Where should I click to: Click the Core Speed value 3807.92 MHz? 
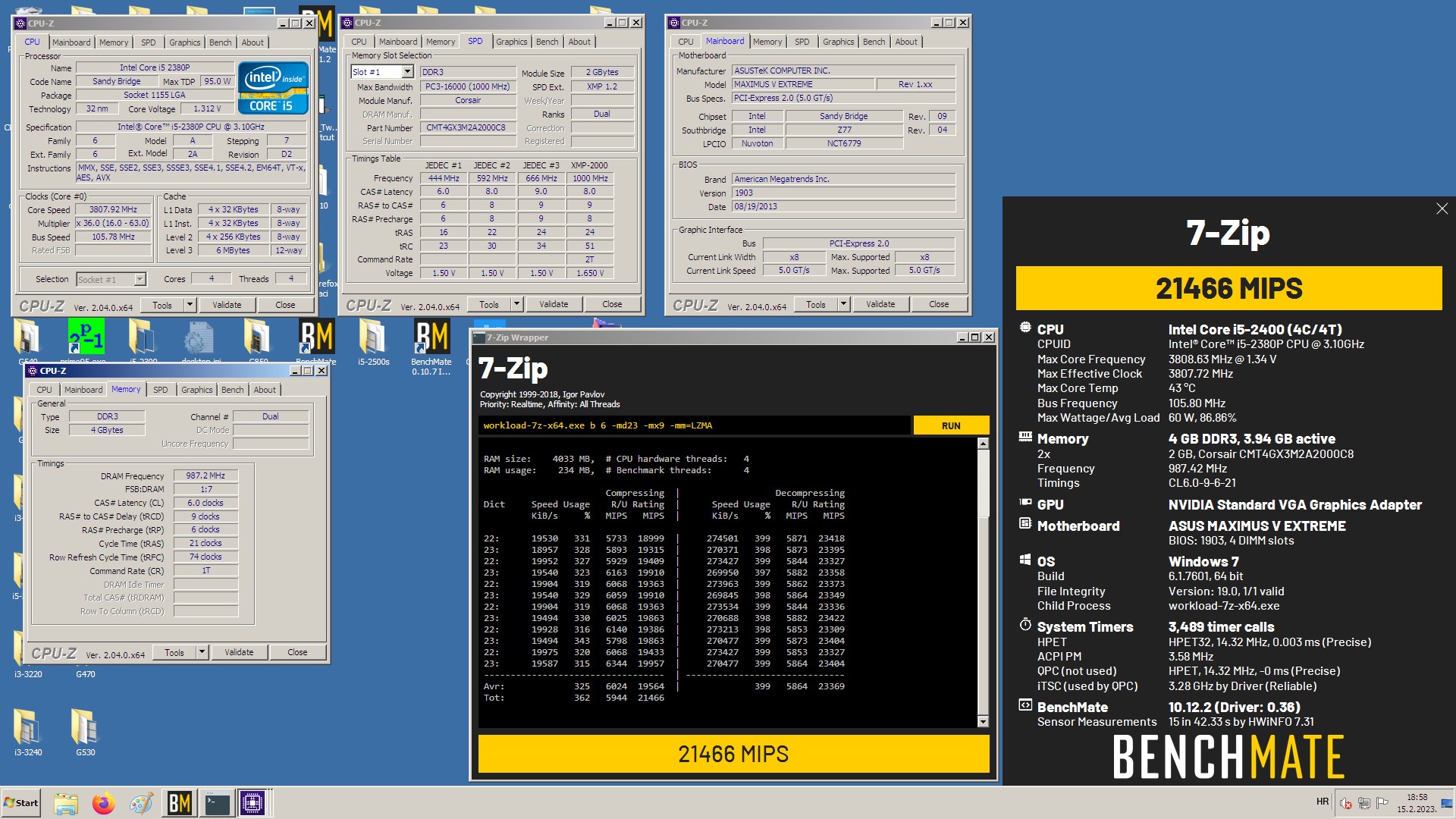[114, 210]
